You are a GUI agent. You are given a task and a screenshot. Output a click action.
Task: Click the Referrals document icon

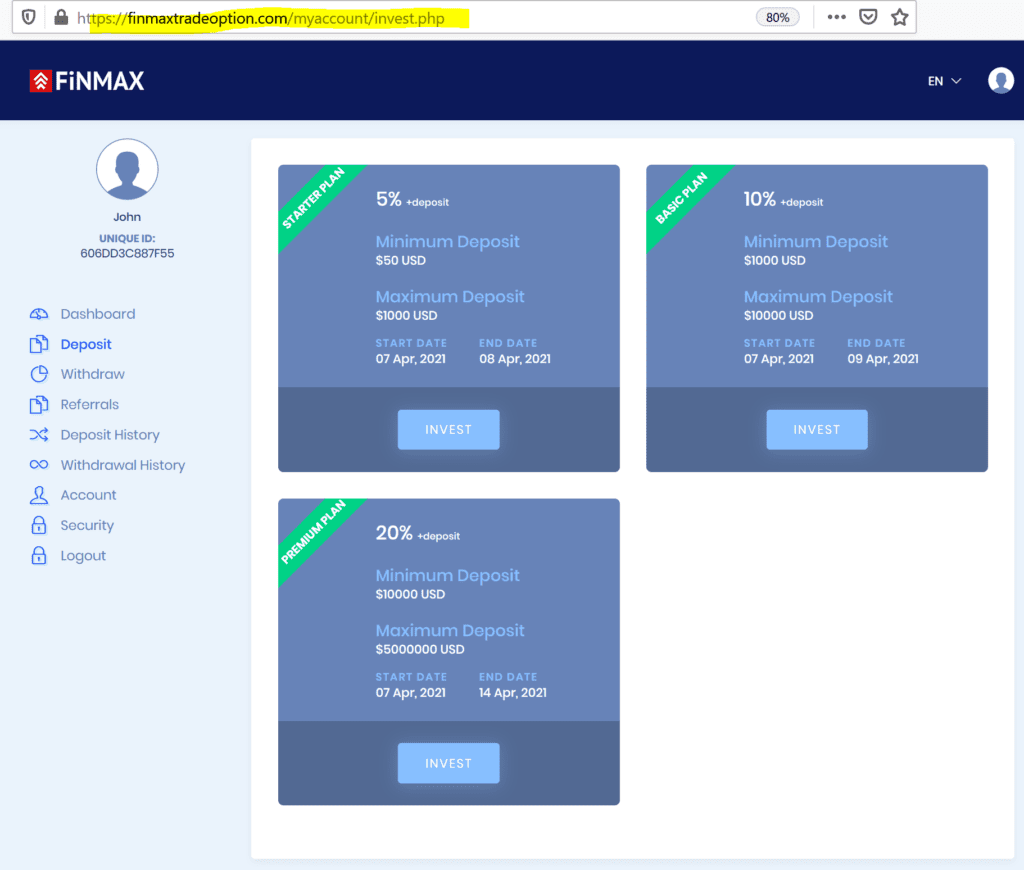coord(39,404)
